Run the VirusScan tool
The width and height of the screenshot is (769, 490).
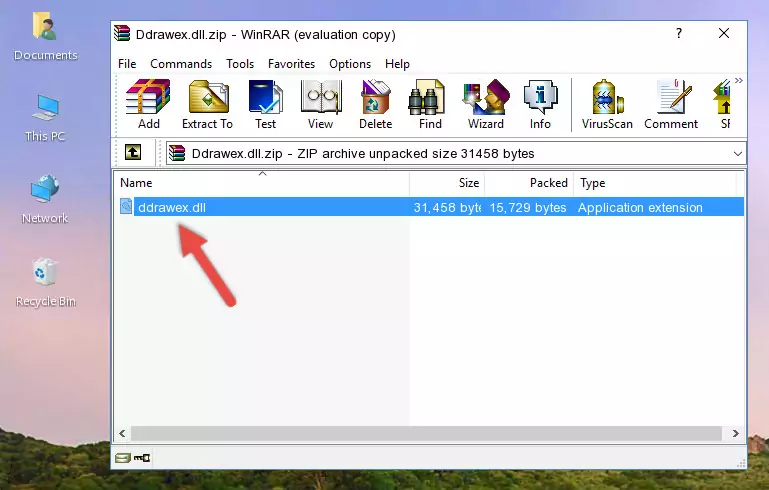tap(607, 104)
